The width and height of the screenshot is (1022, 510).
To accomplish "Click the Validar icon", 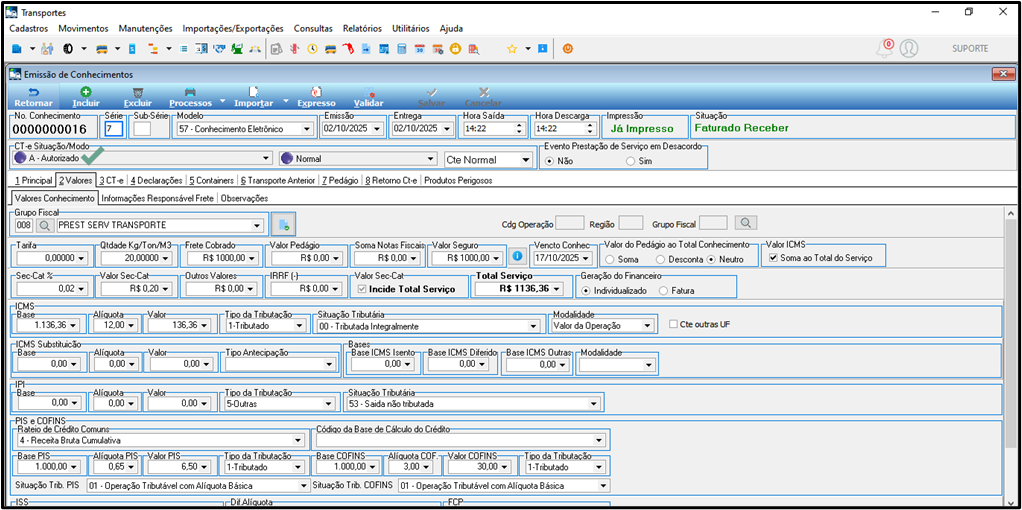I will pyautogui.click(x=368, y=93).
